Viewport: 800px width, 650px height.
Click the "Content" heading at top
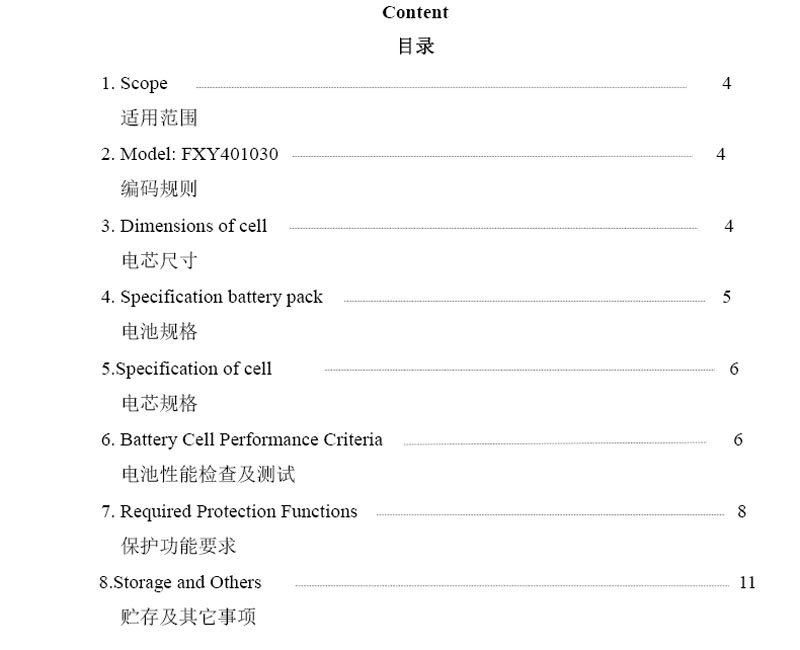coord(415,13)
